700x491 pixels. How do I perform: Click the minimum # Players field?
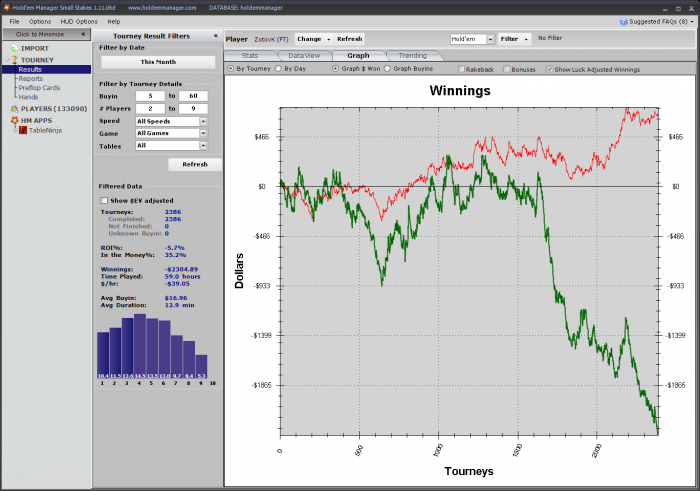(x=150, y=108)
